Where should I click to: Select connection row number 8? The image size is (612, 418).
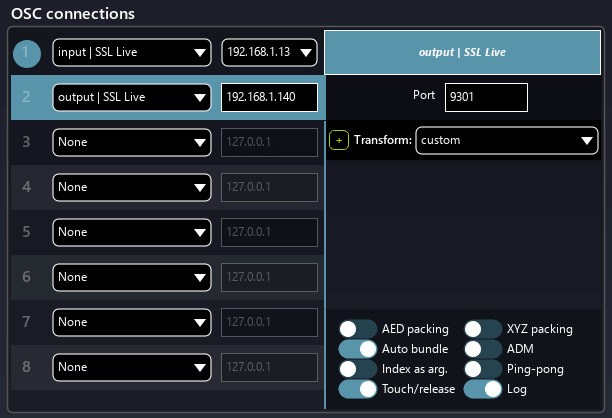pyautogui.click(x=28, y=367)
